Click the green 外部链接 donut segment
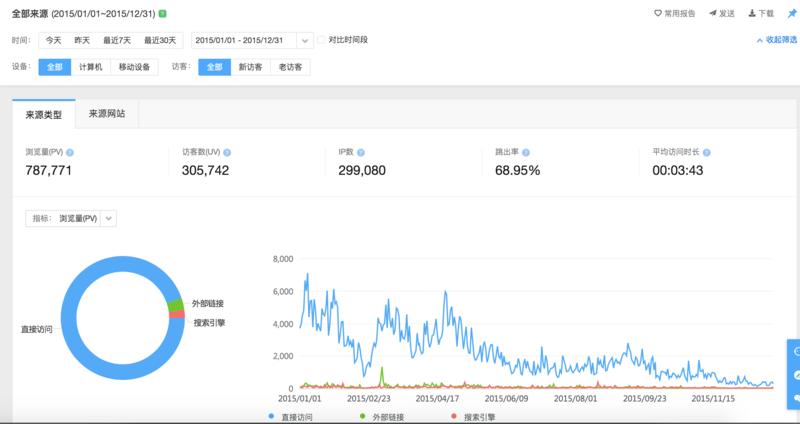This screenshot has height=424, width=800. tap(176, 305)
